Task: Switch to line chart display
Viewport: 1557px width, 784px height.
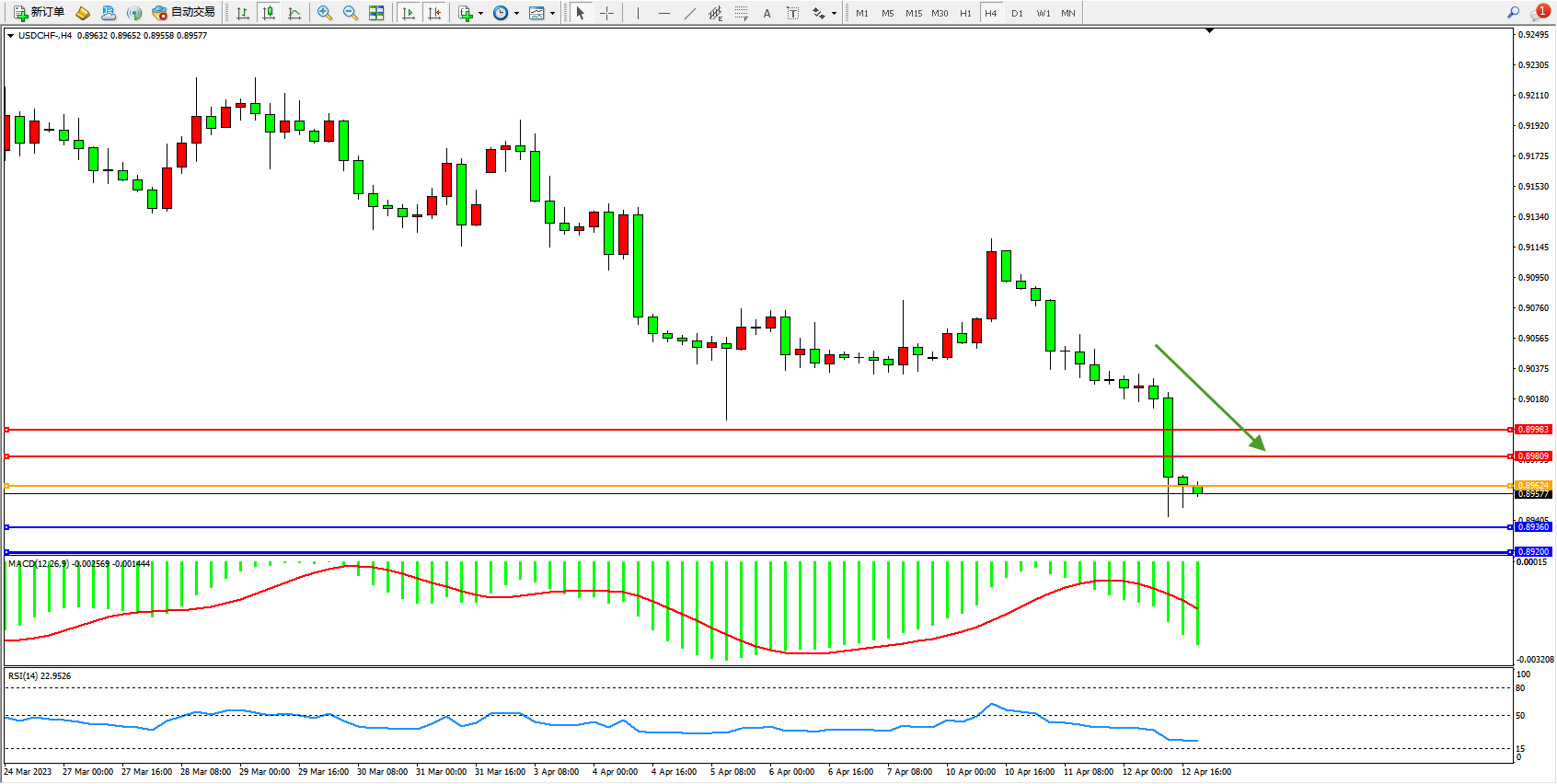Action: coord(294,13)
